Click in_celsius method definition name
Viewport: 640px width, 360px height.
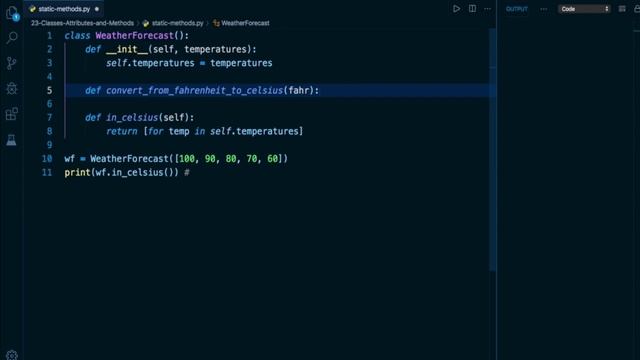pos(132,118)
